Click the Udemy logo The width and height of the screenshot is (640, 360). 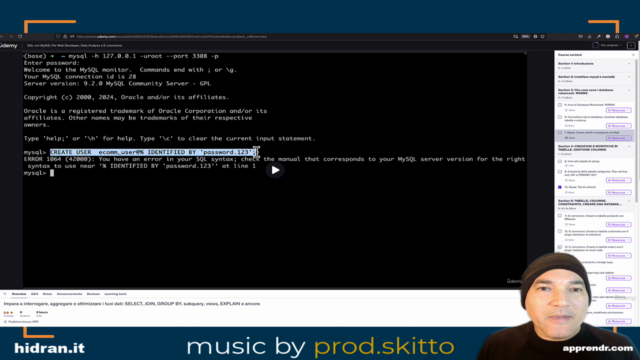(x=9, y=46)
